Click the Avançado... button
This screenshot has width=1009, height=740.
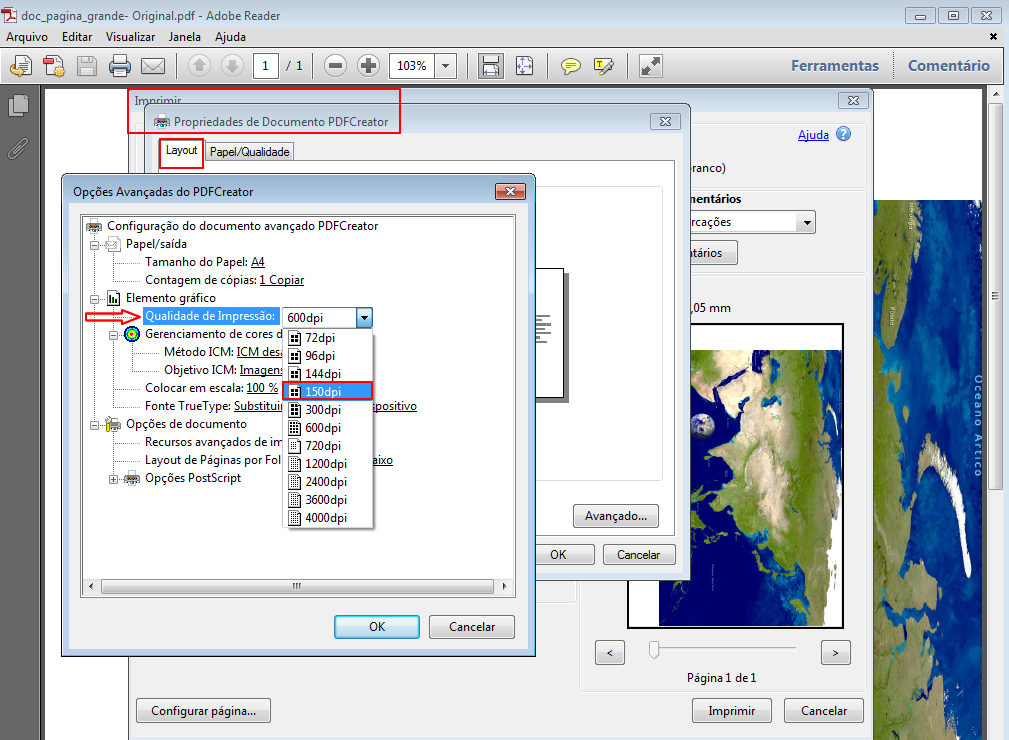615,516
